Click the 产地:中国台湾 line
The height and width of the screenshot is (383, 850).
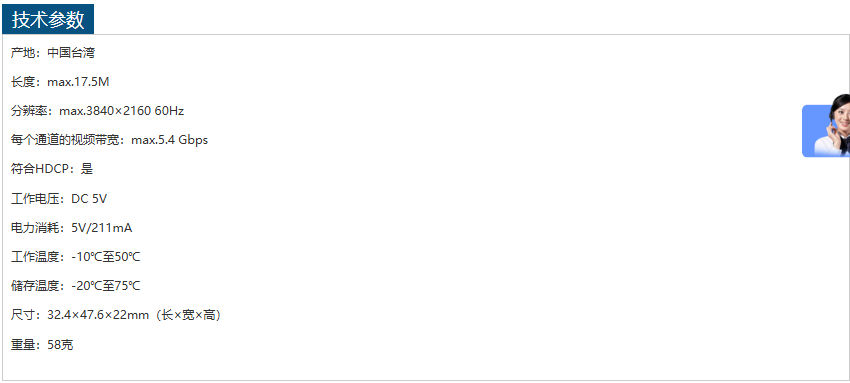click(53, 53)
